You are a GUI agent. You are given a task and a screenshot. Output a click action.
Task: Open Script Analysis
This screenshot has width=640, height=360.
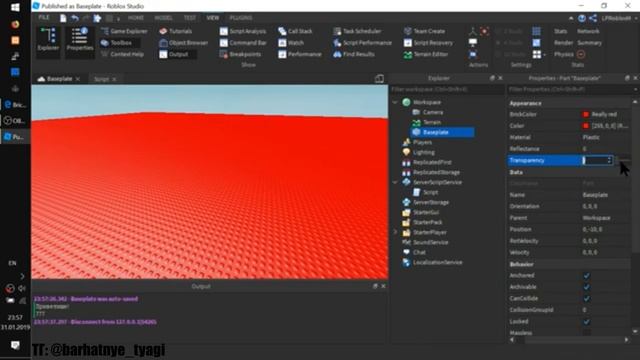point(243,31)
